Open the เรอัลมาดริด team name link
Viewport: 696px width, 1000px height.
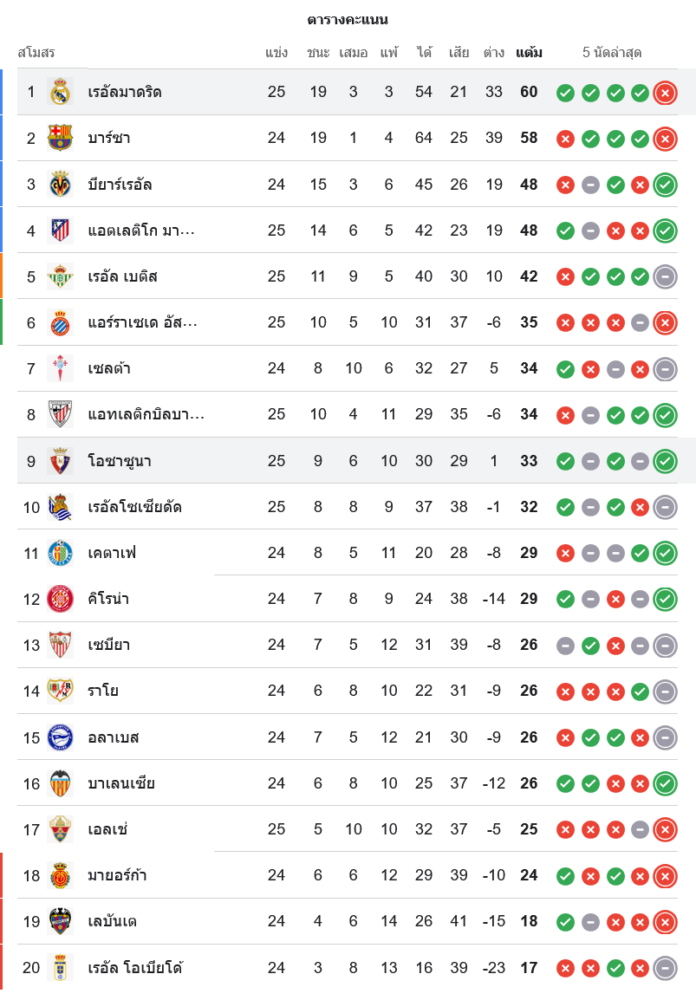125,92
